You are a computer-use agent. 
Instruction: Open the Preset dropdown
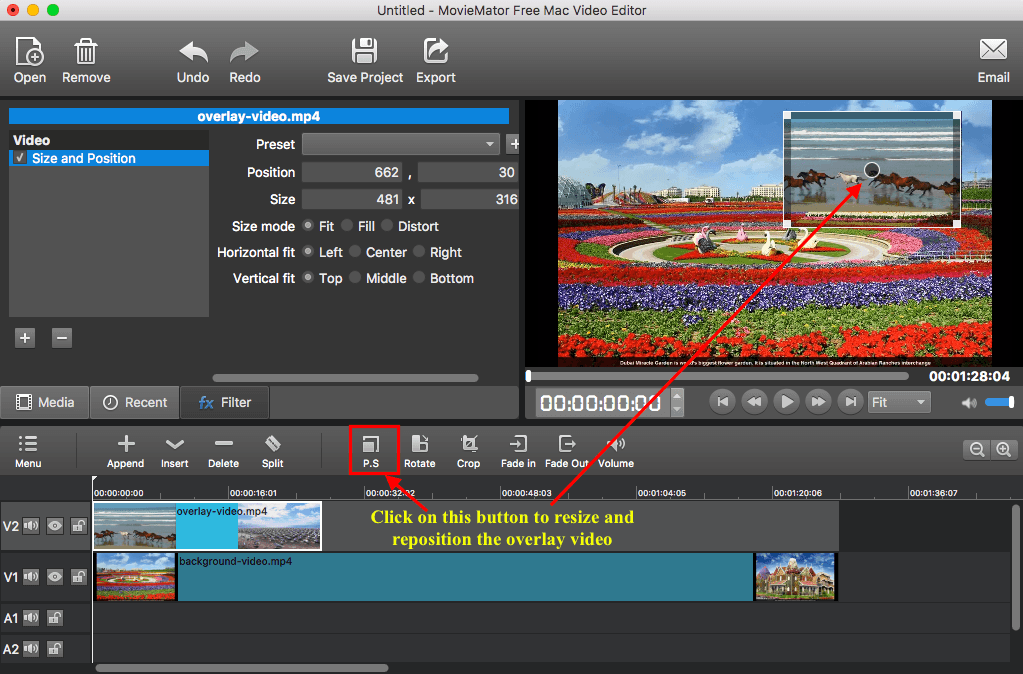coord(400,144)
